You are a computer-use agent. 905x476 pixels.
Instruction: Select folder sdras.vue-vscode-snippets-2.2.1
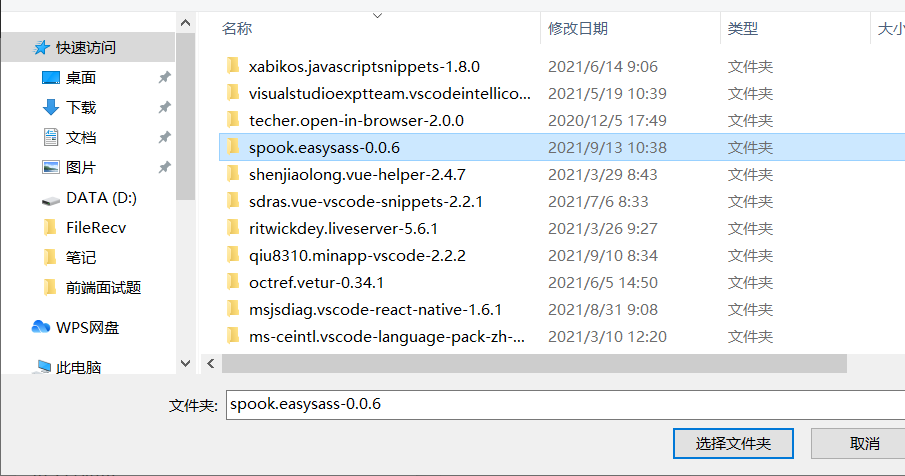tap(365, 201)
